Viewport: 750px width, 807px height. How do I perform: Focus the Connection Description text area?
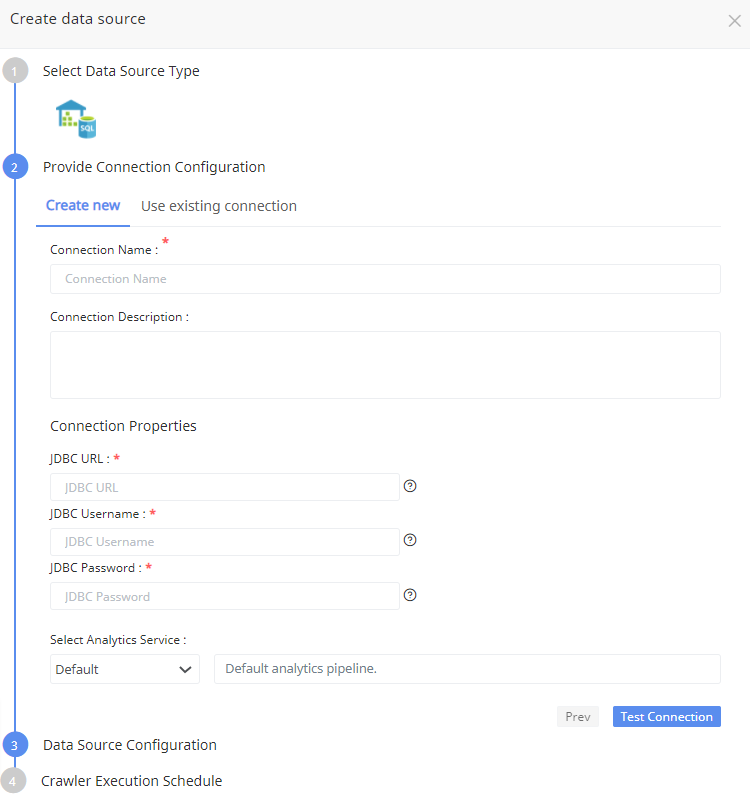coord(385,365)
